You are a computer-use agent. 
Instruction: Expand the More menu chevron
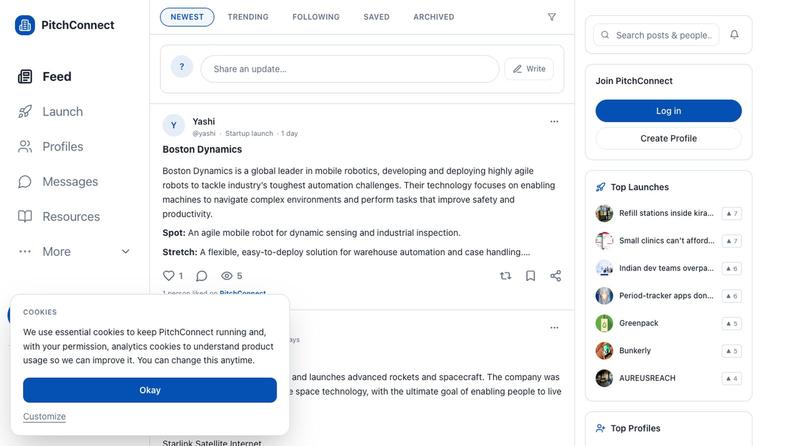coord(126,252)
